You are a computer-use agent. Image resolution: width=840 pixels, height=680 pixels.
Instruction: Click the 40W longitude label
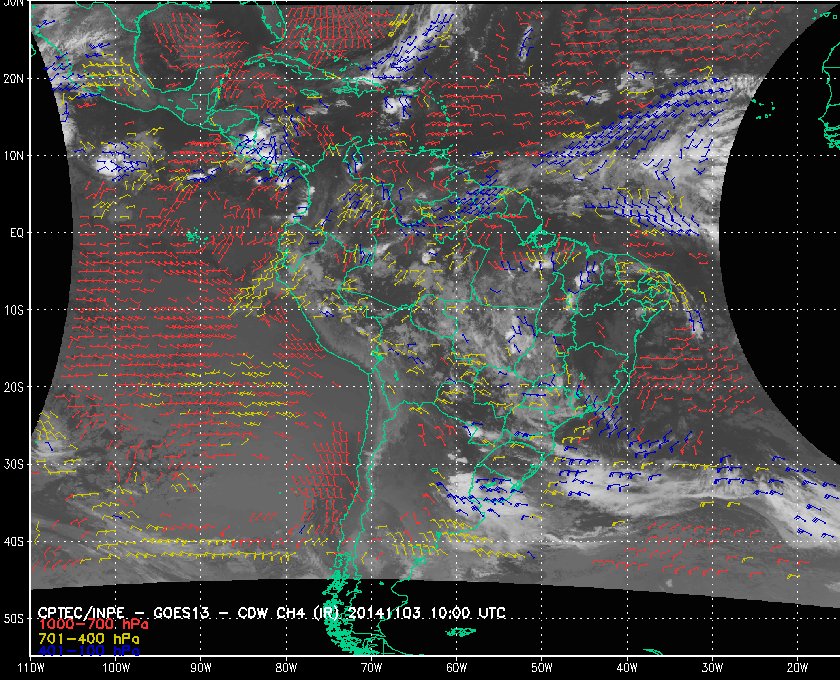pos(627,667)
